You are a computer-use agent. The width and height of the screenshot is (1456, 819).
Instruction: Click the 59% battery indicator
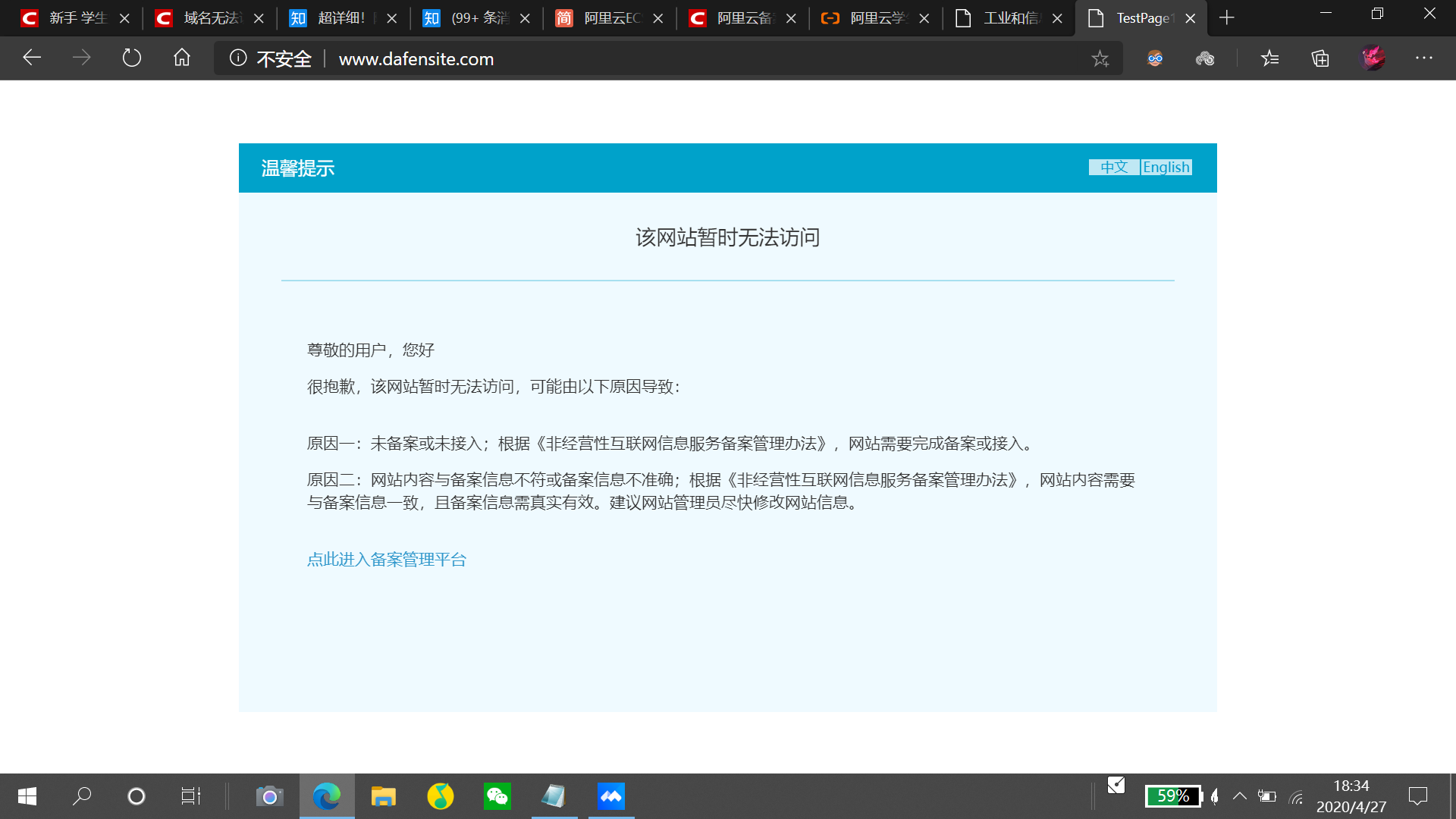coord(1174,796)
